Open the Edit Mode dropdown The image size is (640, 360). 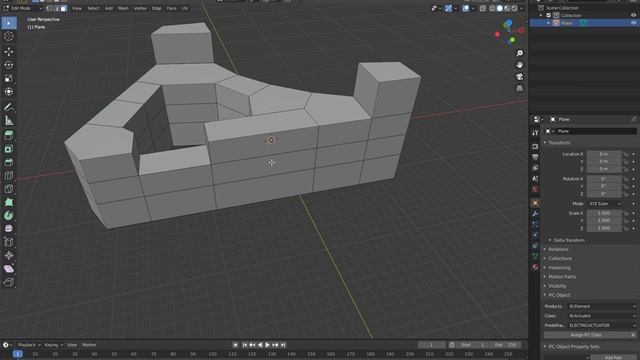pos(23,8)
